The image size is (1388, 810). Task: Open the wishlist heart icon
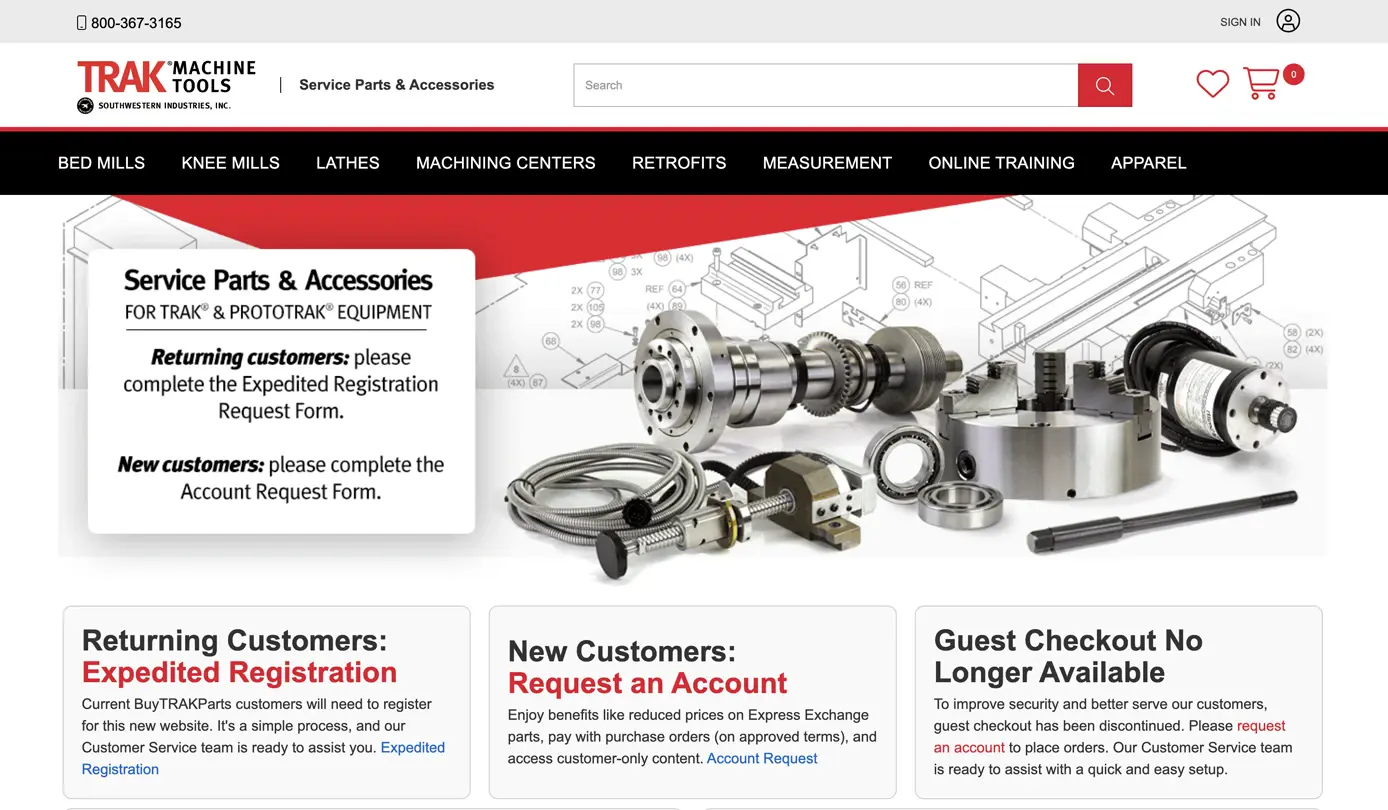(1213, 84)
